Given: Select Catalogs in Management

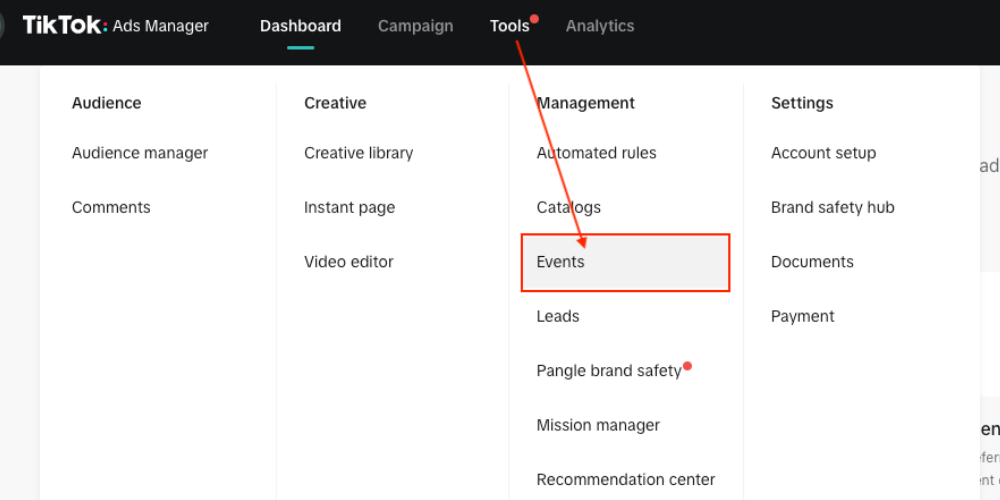Looking at the screenshot, I should point(568,208).
